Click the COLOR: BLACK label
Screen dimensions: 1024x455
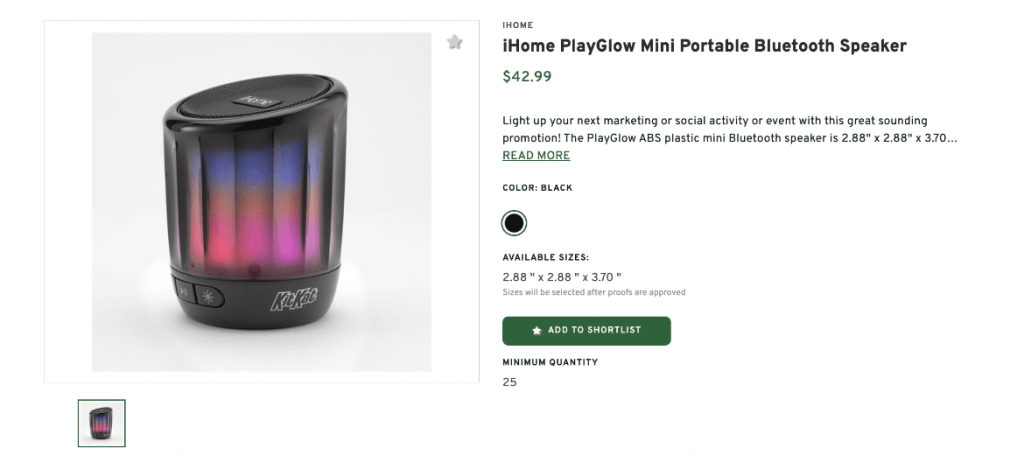(537, 188)
